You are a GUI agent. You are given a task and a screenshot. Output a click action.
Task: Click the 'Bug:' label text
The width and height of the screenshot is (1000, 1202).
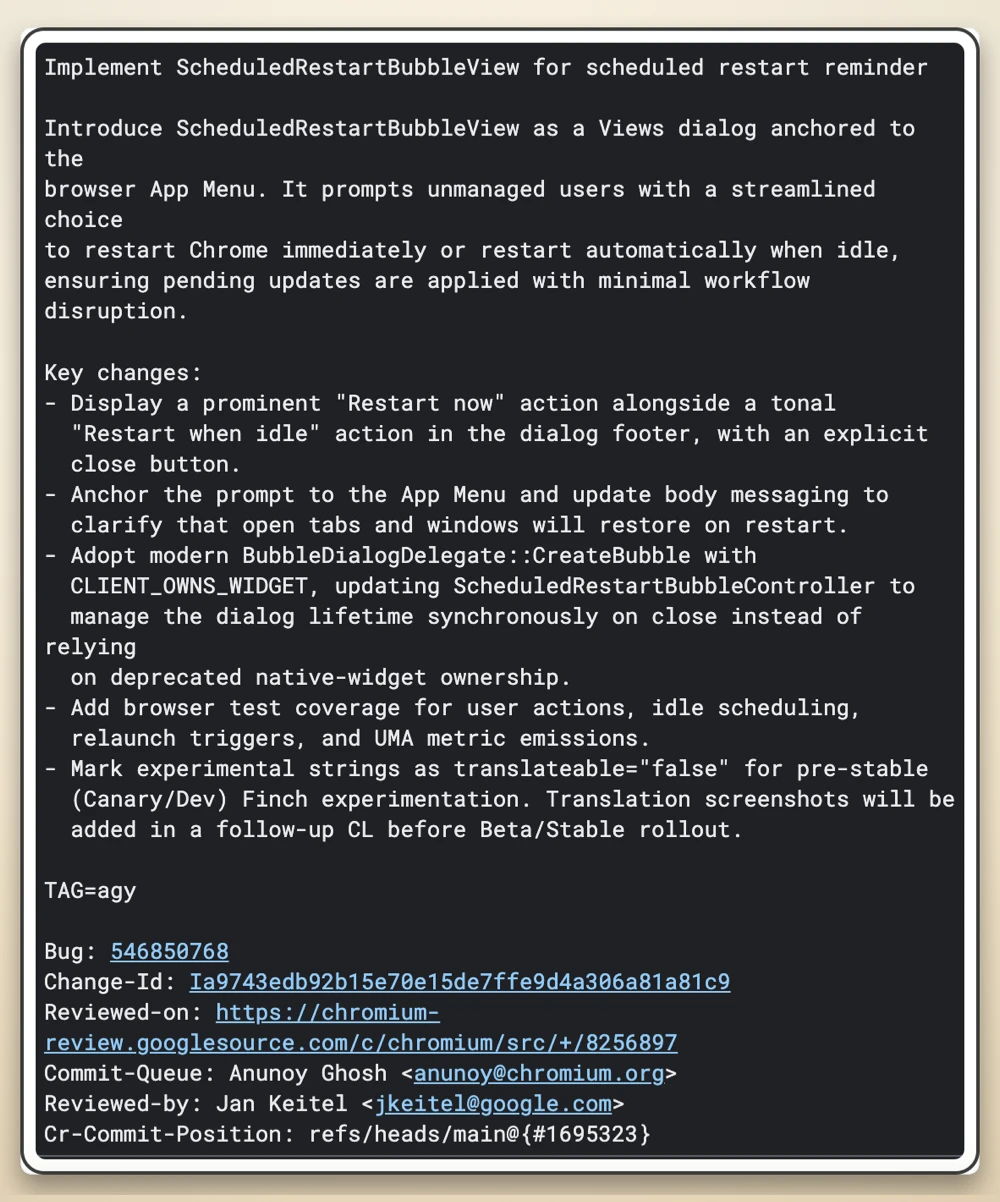(x=70, y=951)
